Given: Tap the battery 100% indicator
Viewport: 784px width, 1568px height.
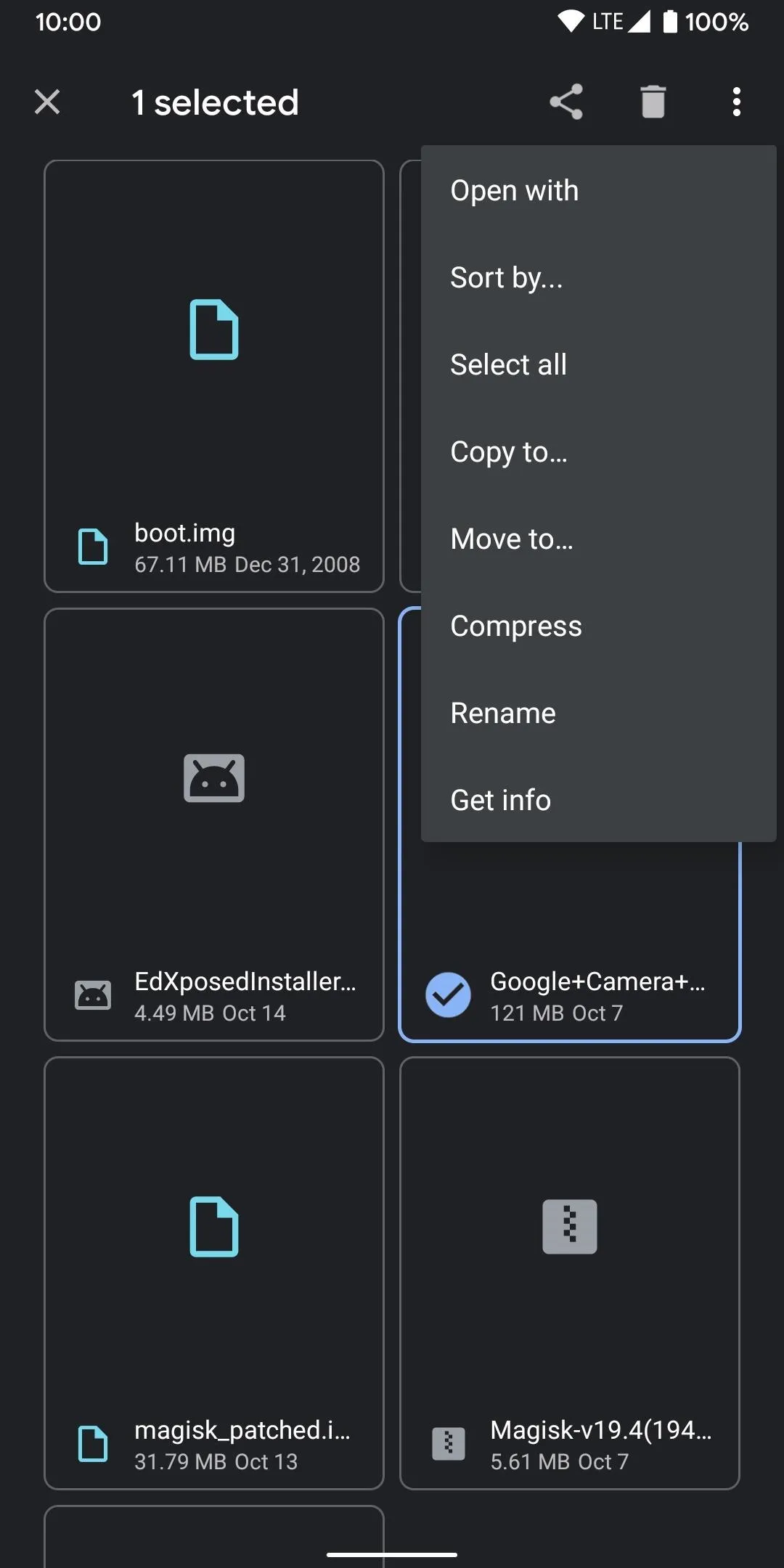Looking at the screenshot, I should coord(706,22).
